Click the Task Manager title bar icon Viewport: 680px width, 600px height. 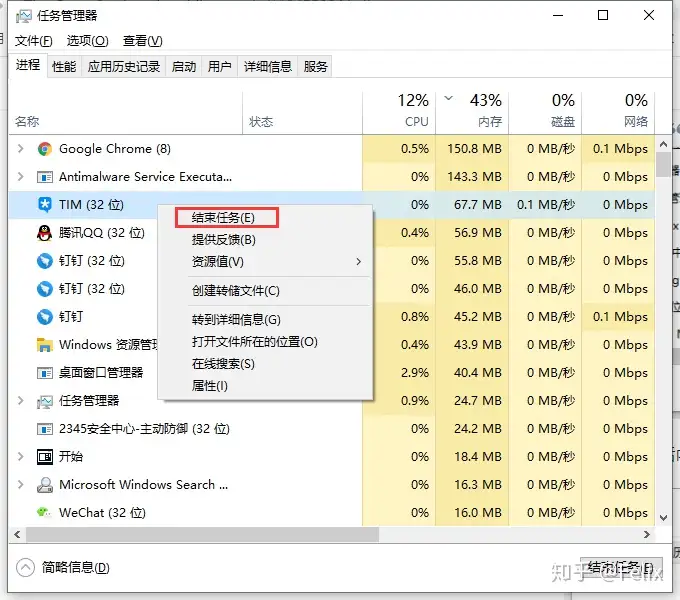tap(24, 16)
